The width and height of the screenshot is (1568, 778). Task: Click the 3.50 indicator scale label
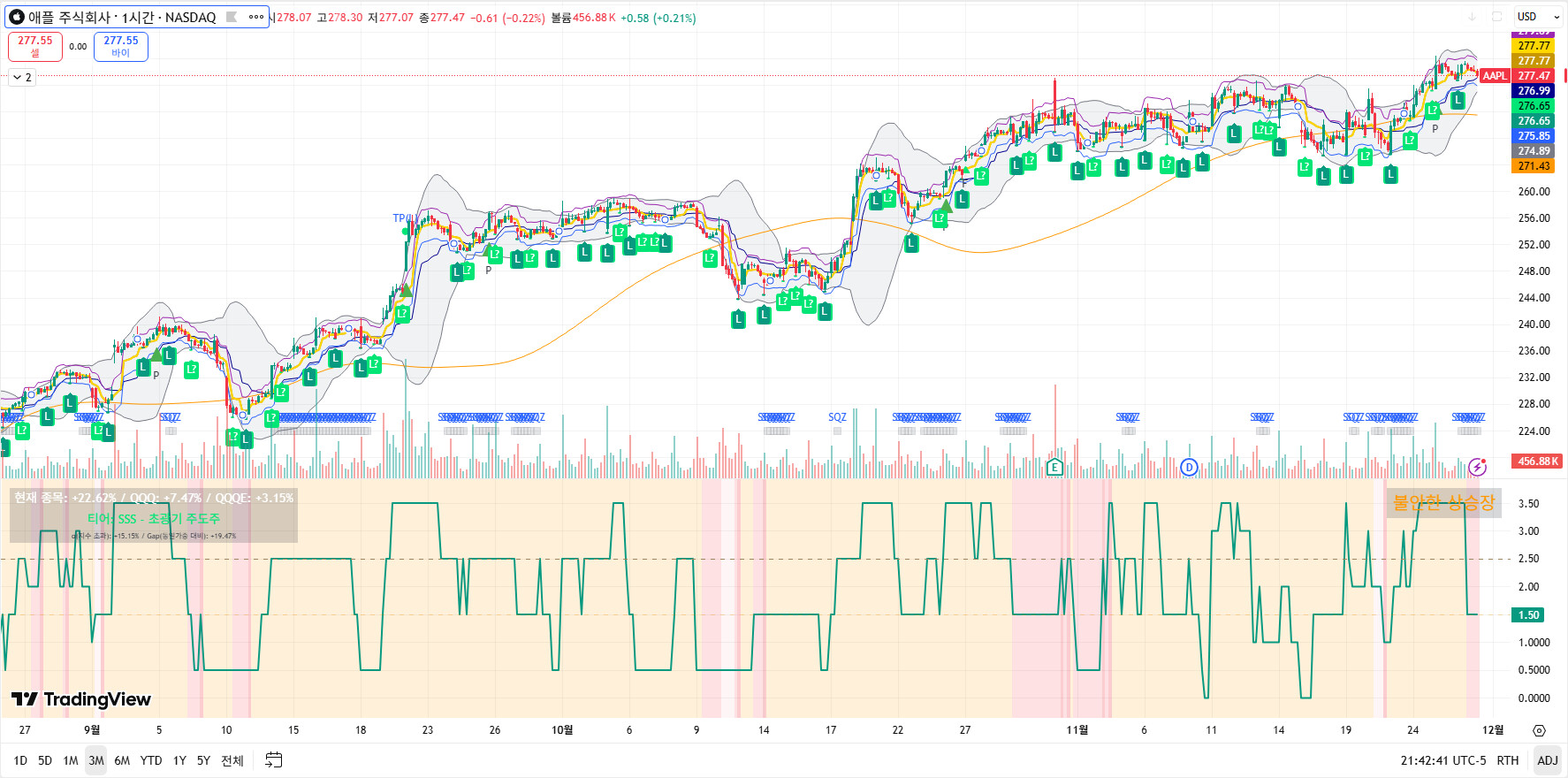pyautogui.click(x=1528, y=504)
